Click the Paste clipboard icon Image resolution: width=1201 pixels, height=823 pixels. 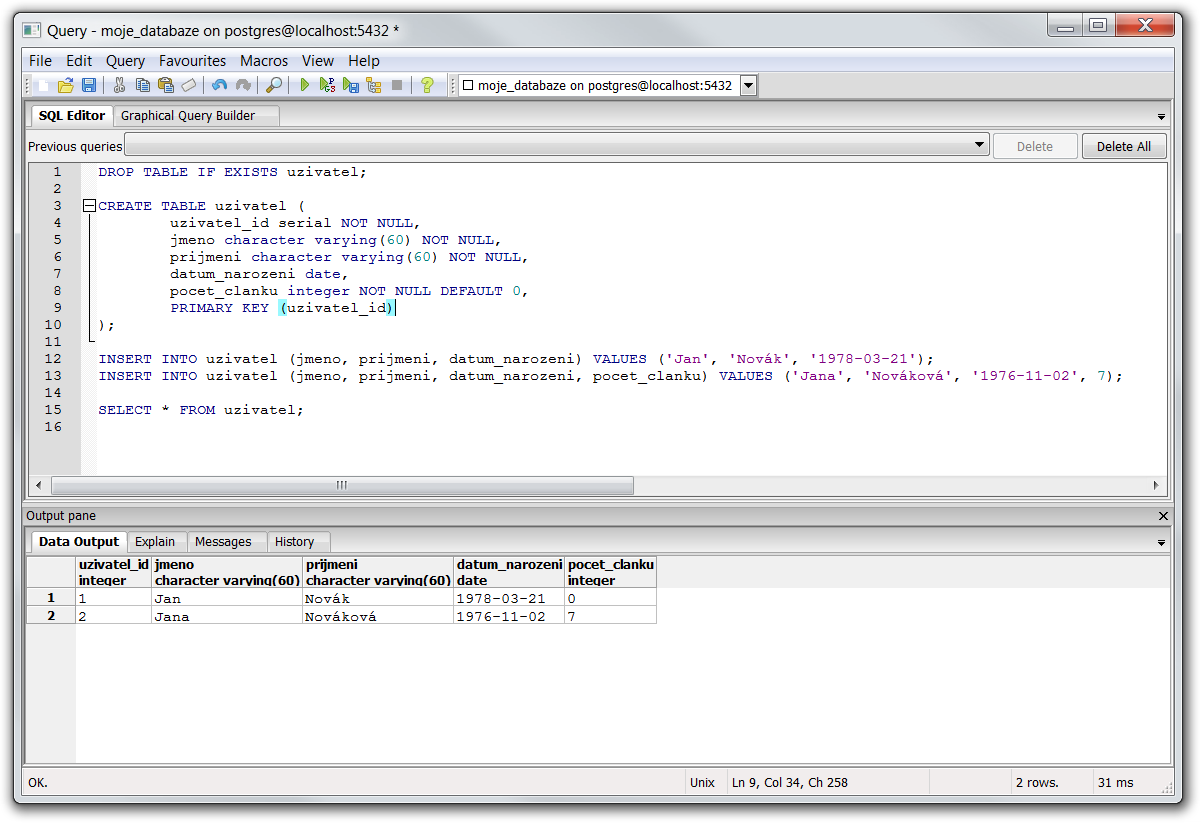click(x=165, y=86)
